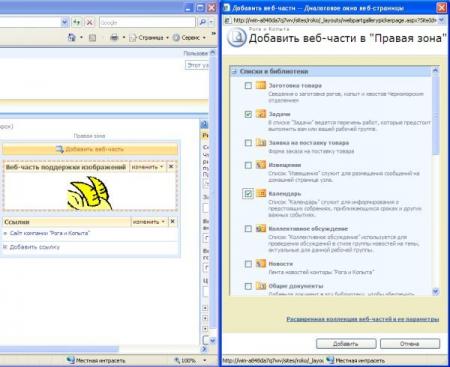Click the Общие документы library icon
The image size is (450, 367).
[261, 286]
